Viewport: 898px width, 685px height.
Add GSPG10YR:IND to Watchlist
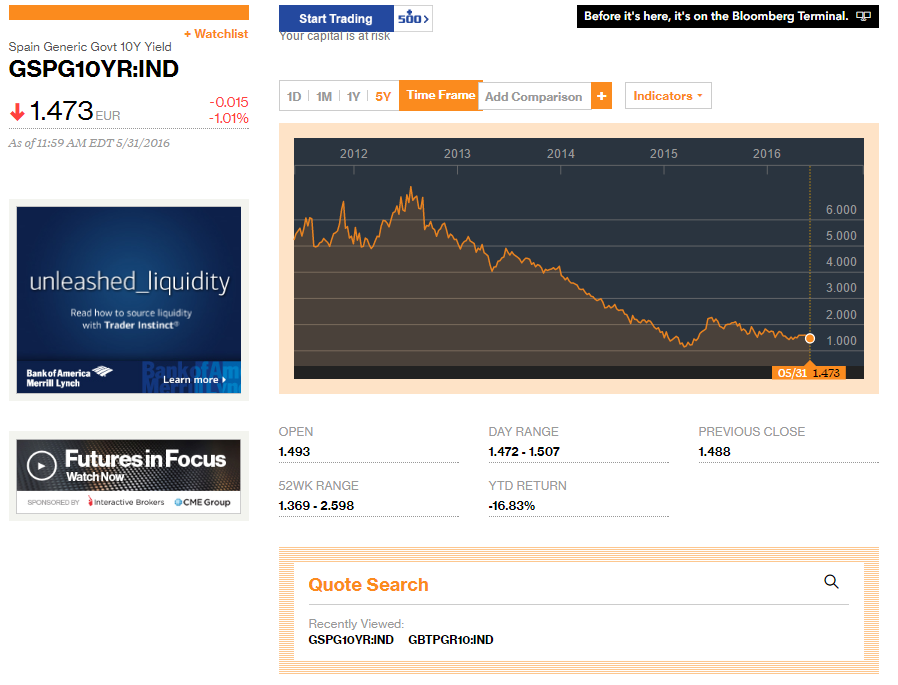[216, 34]
